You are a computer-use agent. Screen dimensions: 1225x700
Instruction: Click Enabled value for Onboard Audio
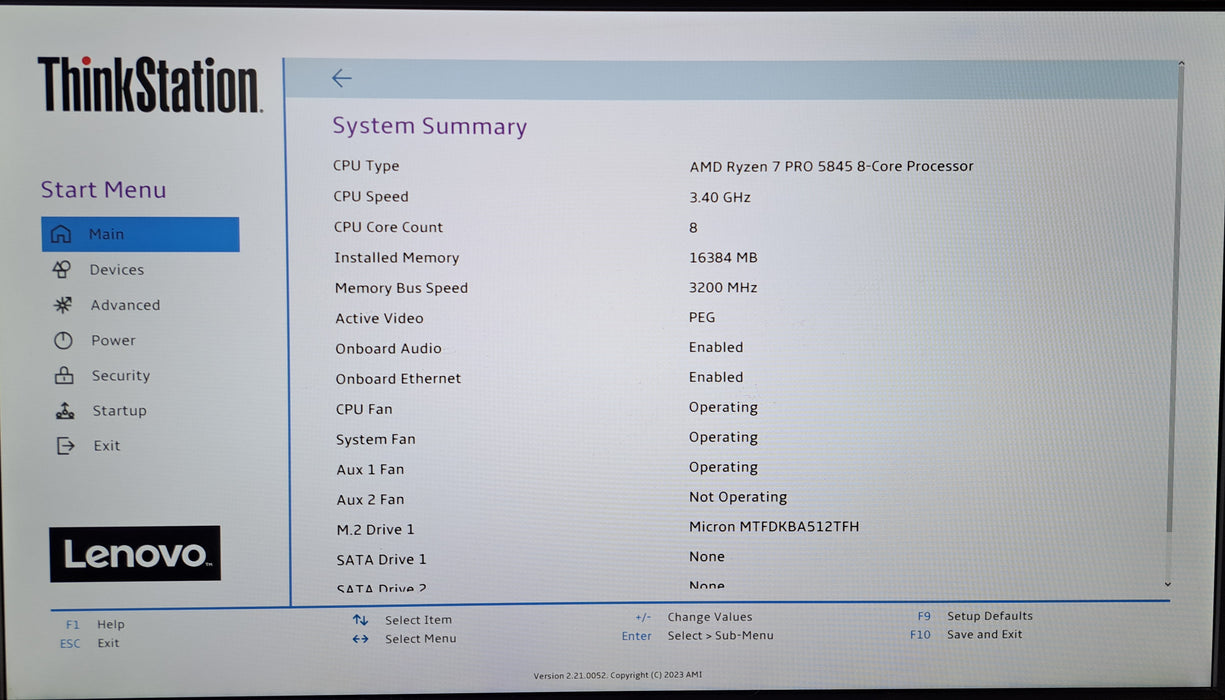716,347
